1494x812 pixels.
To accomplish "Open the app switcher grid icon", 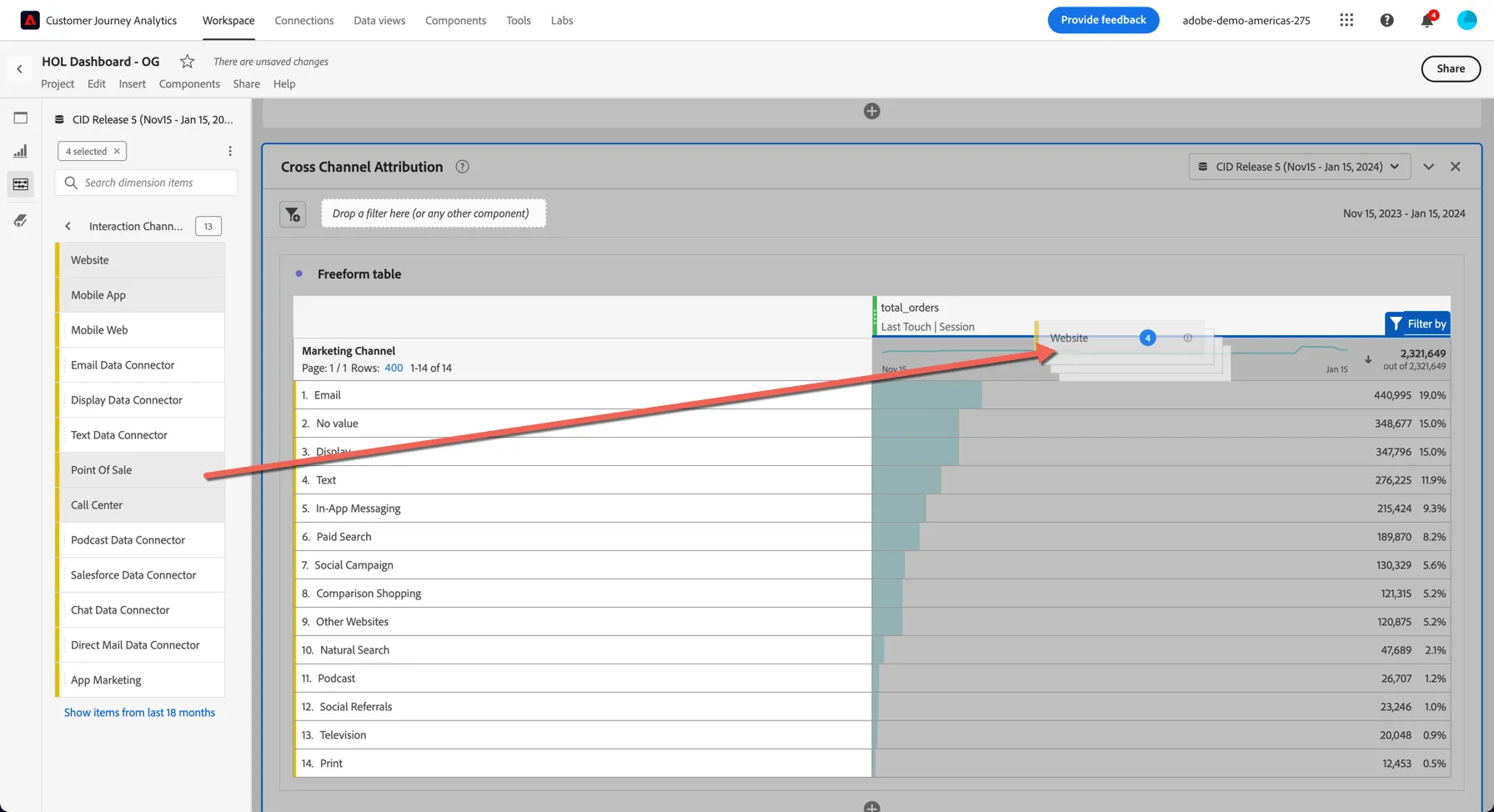I will (1346, 20).
